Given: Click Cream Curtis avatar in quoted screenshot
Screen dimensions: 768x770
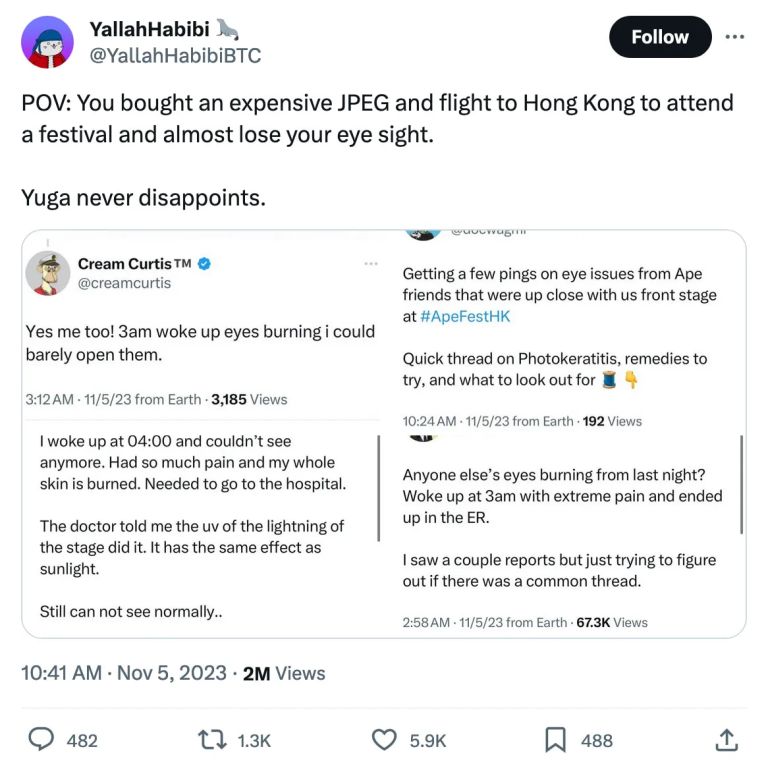Looking at the screenshot, I should pos(47,273).
